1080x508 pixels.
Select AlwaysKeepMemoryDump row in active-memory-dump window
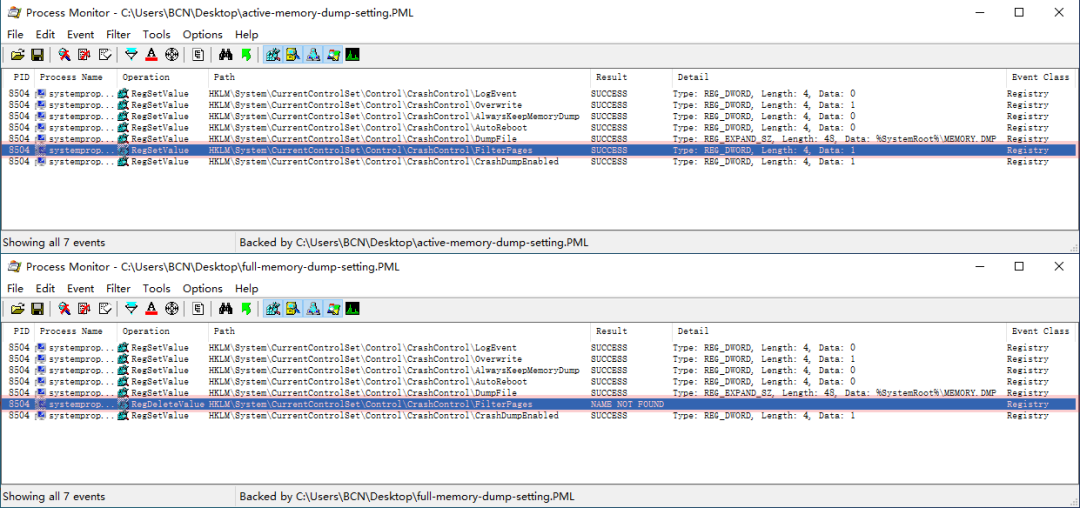pos(539,116)
